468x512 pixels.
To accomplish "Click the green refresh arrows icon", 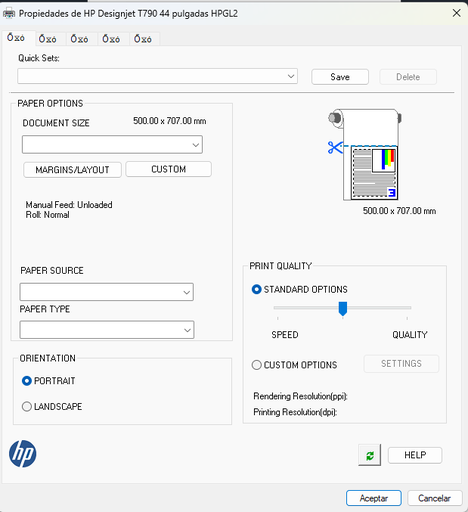I will click(369, 455).
